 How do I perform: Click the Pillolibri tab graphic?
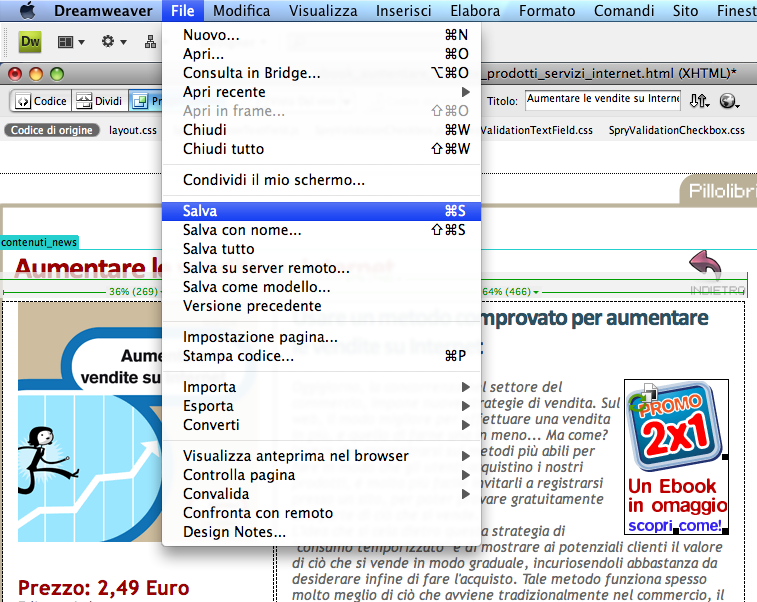[x=719, y=191]
